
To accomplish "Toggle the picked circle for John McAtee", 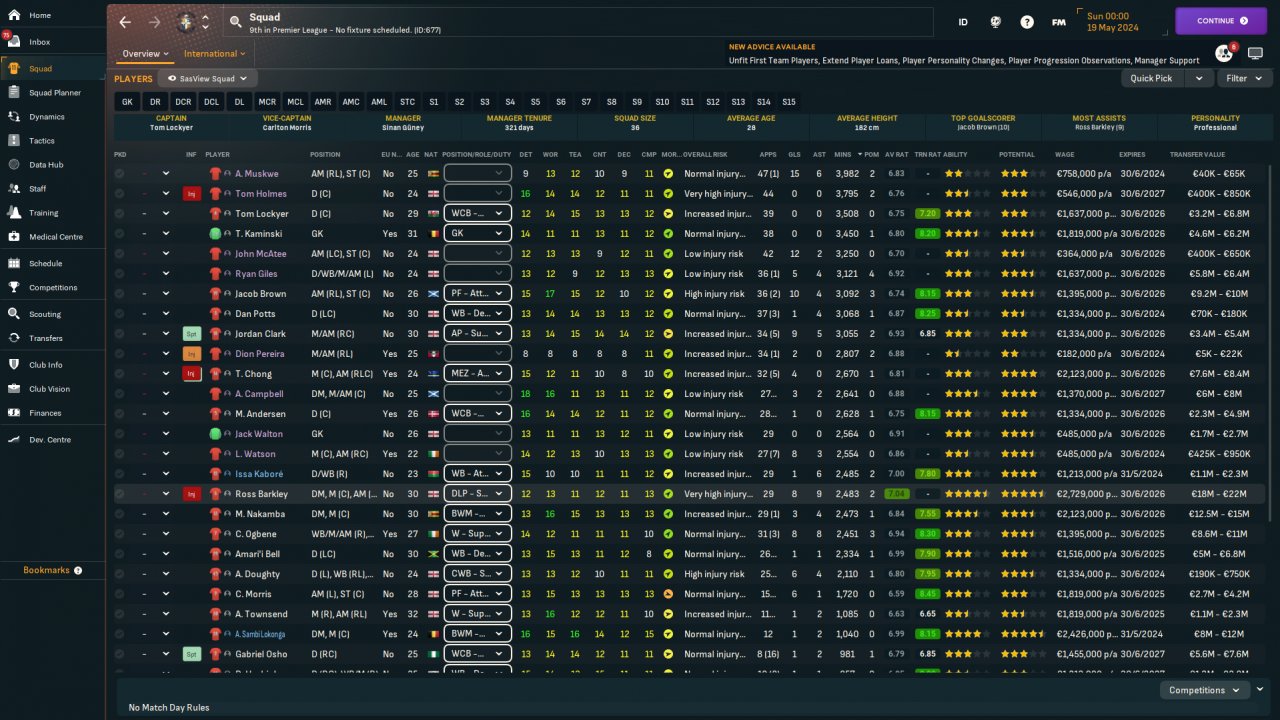I will (120, 254).
